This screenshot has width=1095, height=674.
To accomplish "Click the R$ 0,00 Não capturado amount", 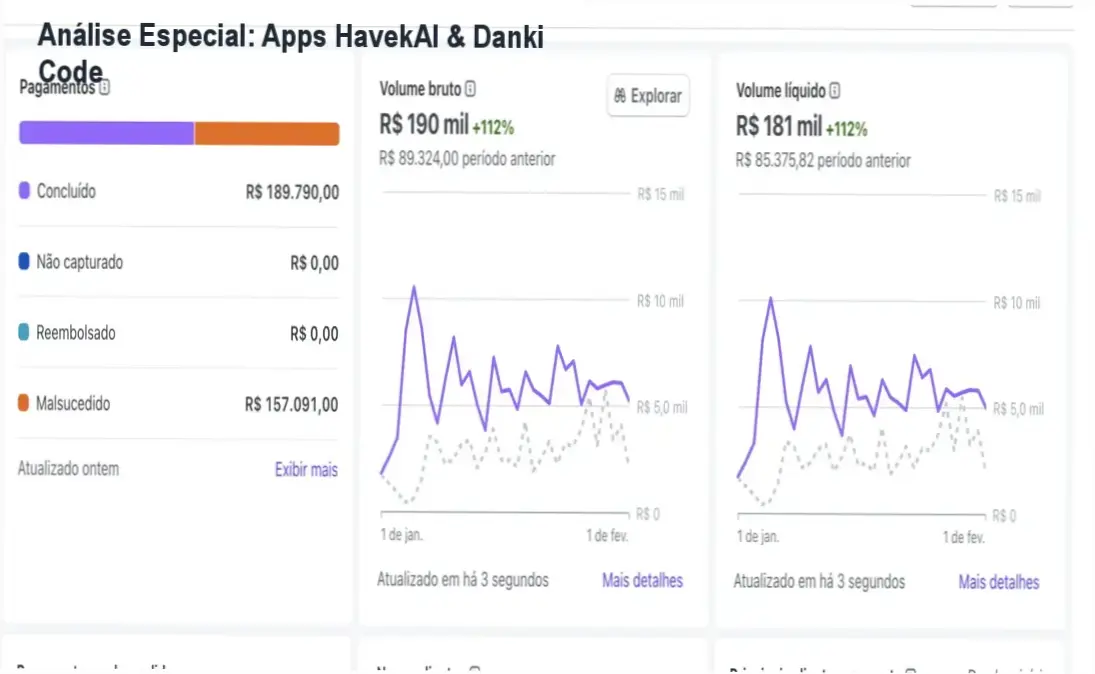I will [x=314, y=263].
